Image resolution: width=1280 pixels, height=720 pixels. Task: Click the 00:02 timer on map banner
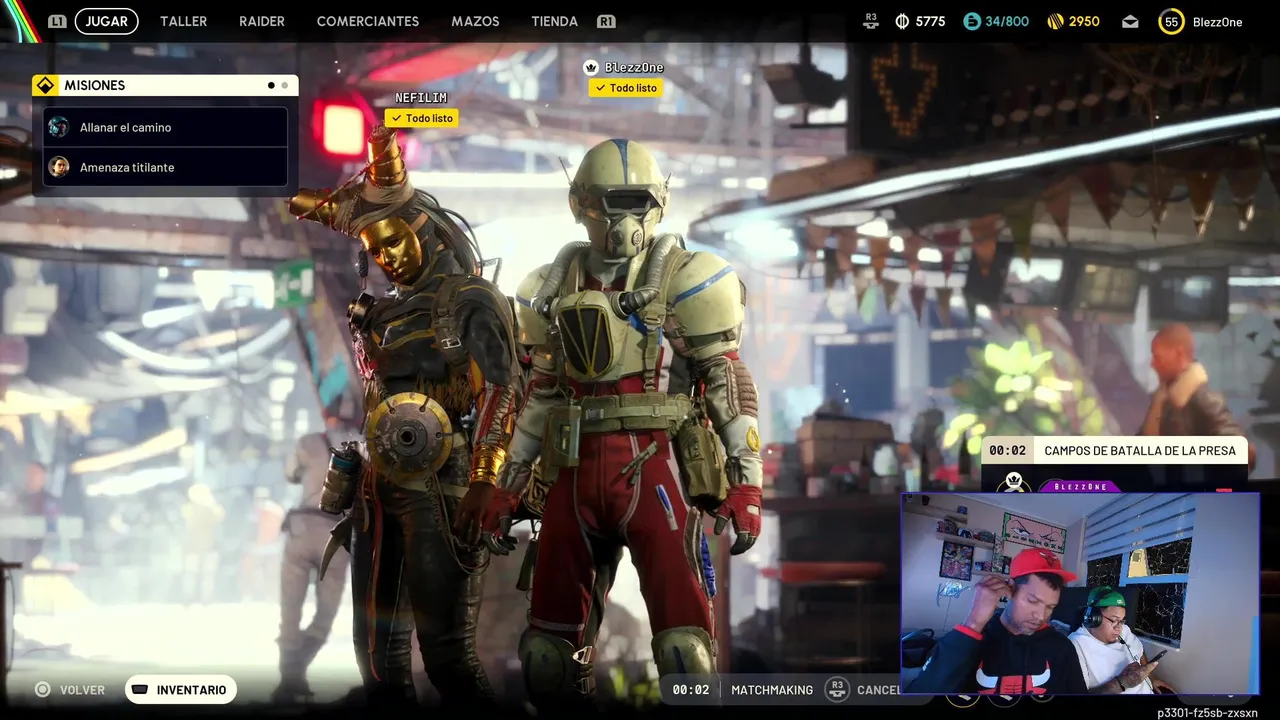(1008, 451)
